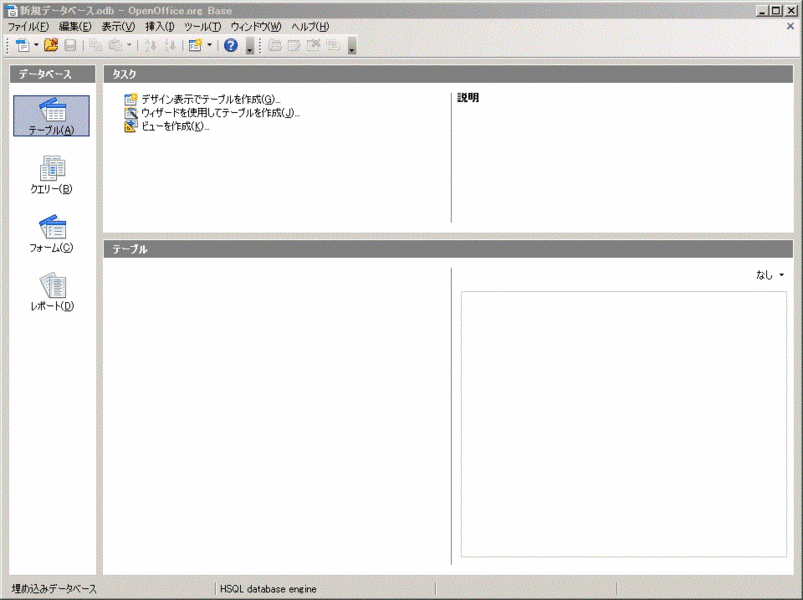Select the フォーム(C) forms icon
Image resolution: width=803 pixels, height=600 pixels.
[51, 233]
